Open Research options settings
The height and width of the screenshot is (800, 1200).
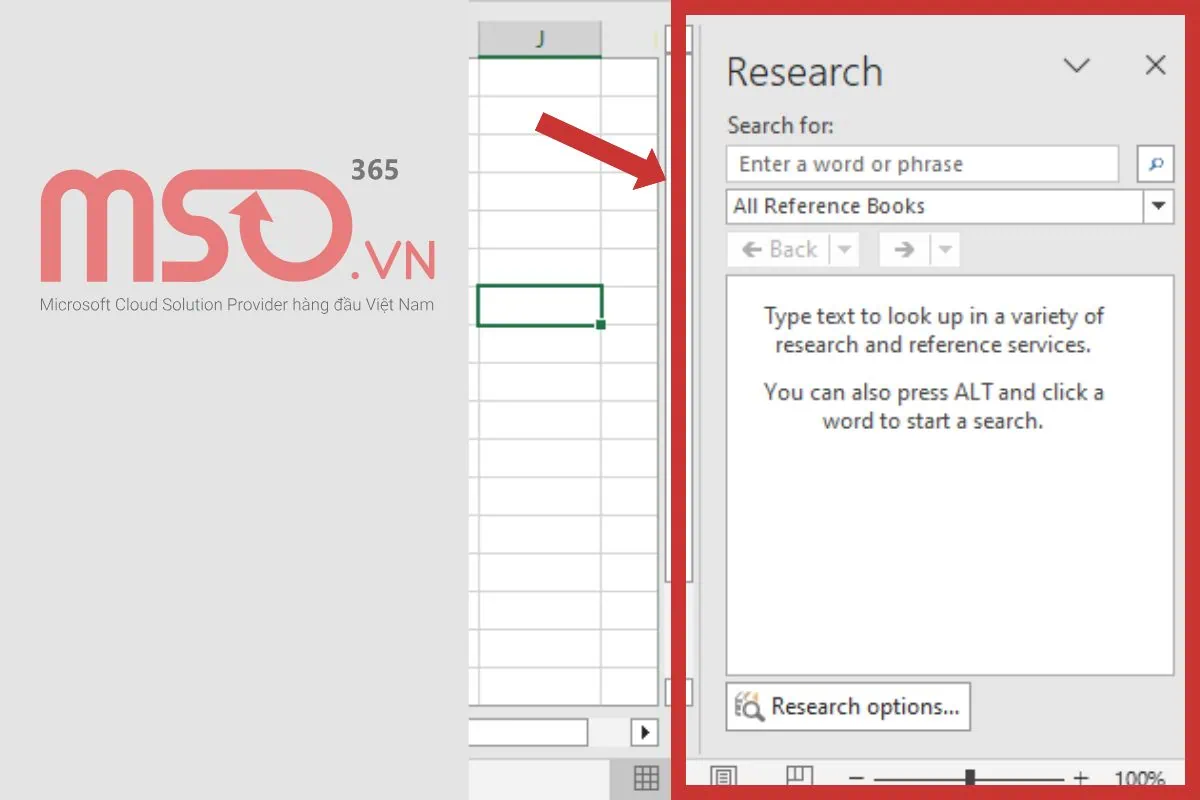(847, 707)
